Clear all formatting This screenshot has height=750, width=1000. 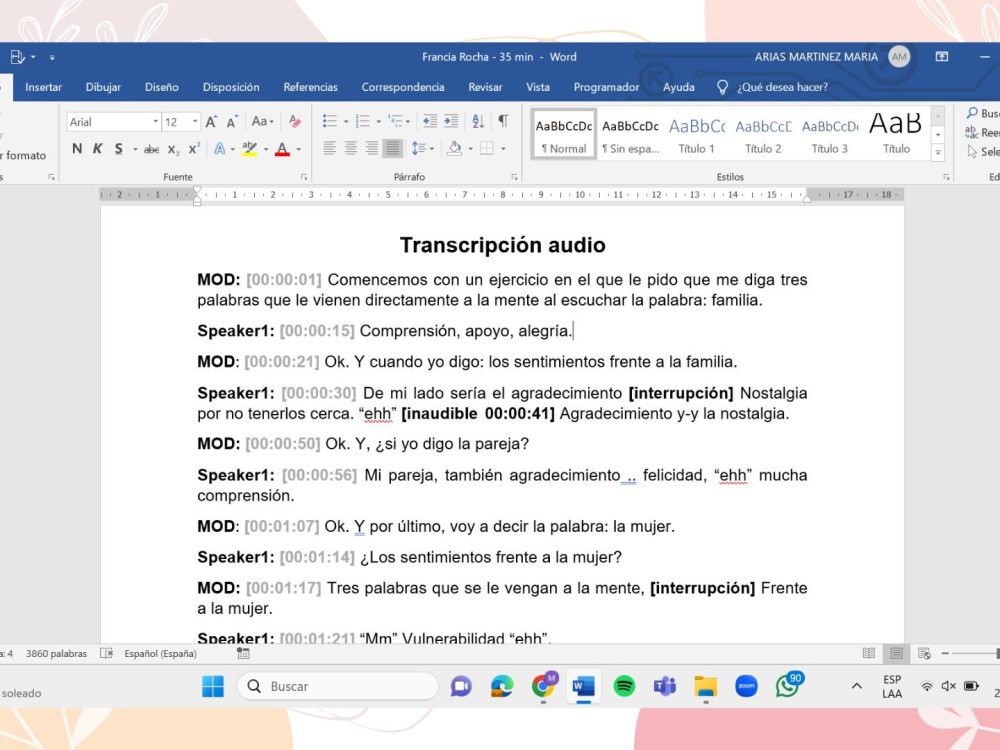pos(295,121)
